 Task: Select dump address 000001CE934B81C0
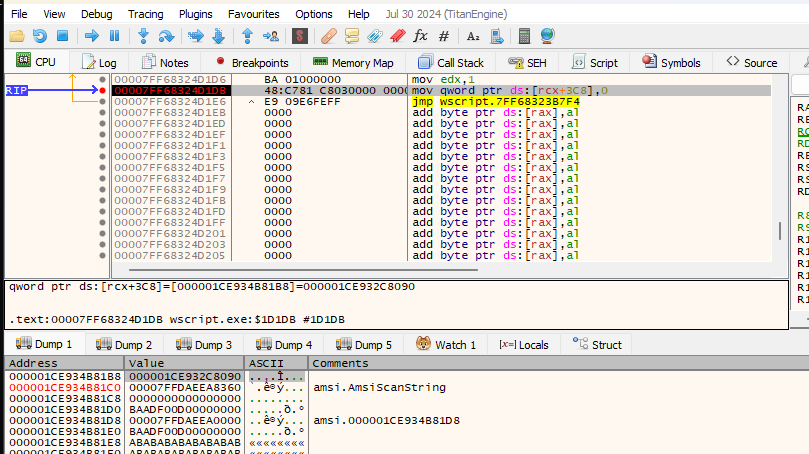click(x=65, y=387)
